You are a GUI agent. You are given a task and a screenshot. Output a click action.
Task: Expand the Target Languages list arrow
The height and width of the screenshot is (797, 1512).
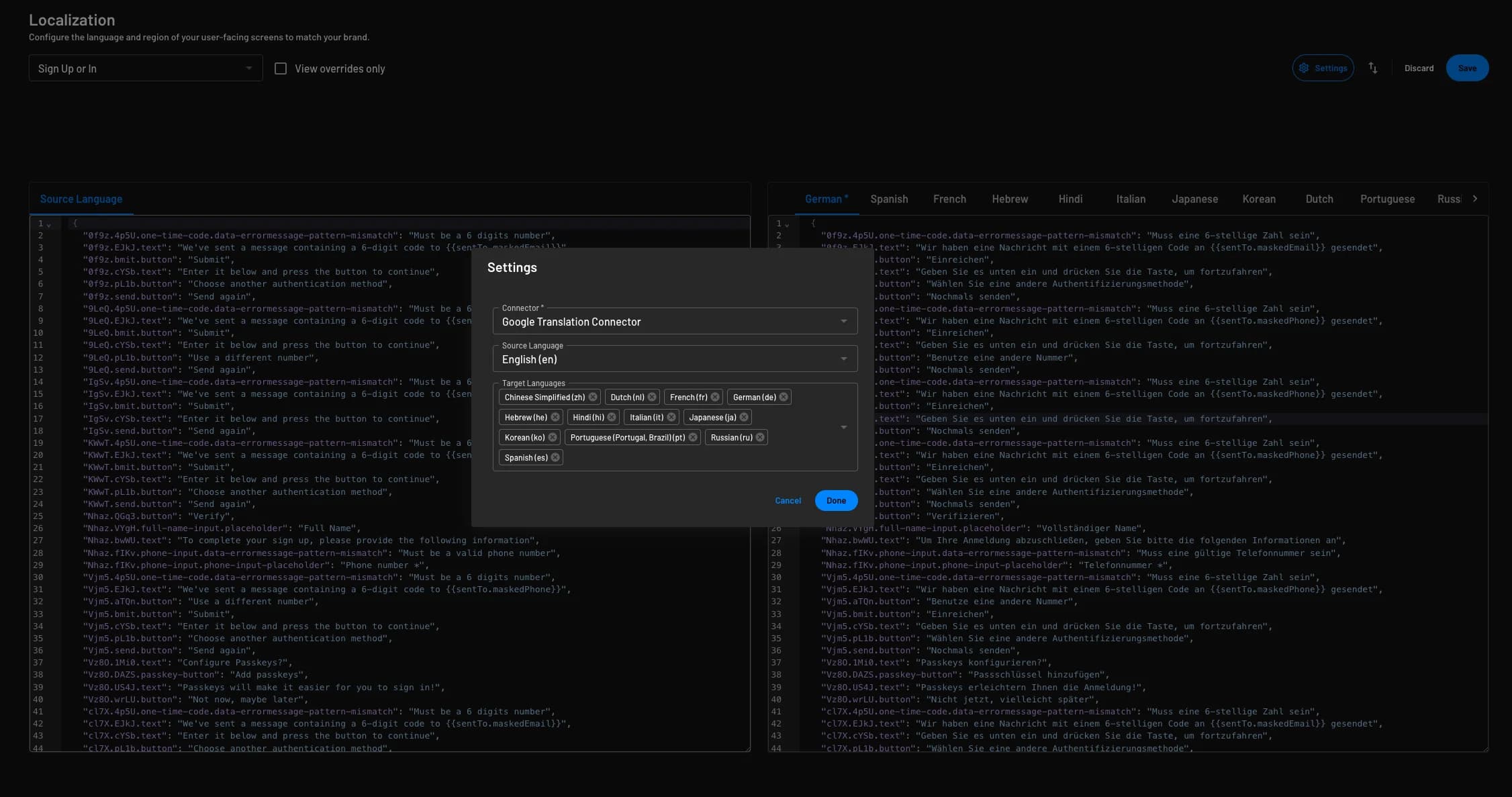click(844, 427)
